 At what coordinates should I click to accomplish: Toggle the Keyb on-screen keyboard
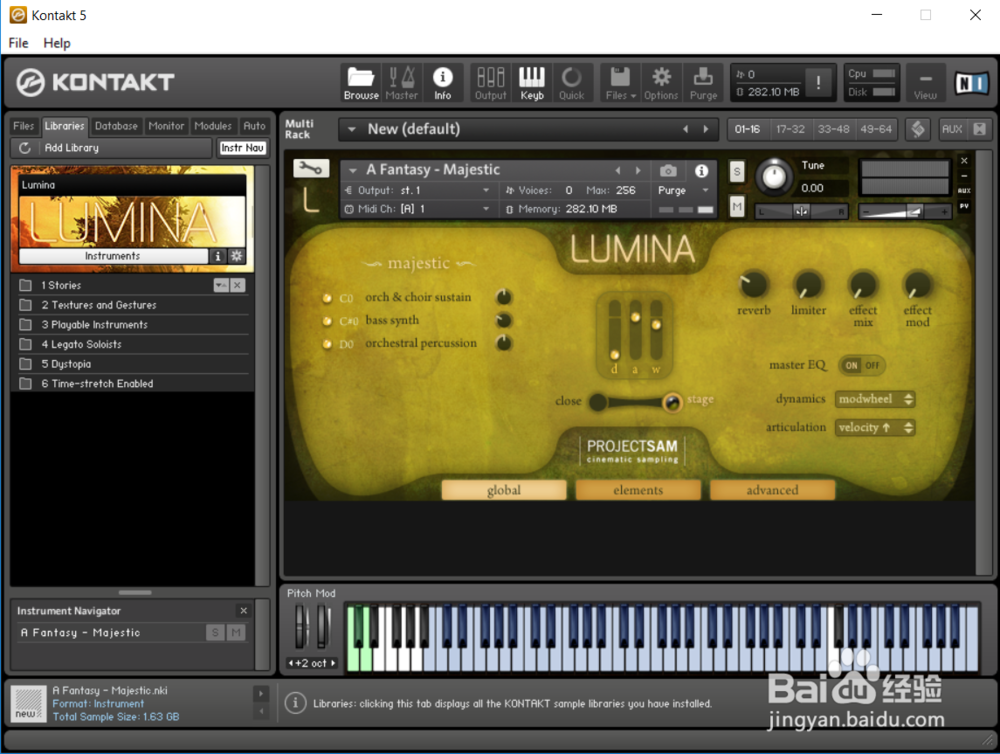(531, 83)
